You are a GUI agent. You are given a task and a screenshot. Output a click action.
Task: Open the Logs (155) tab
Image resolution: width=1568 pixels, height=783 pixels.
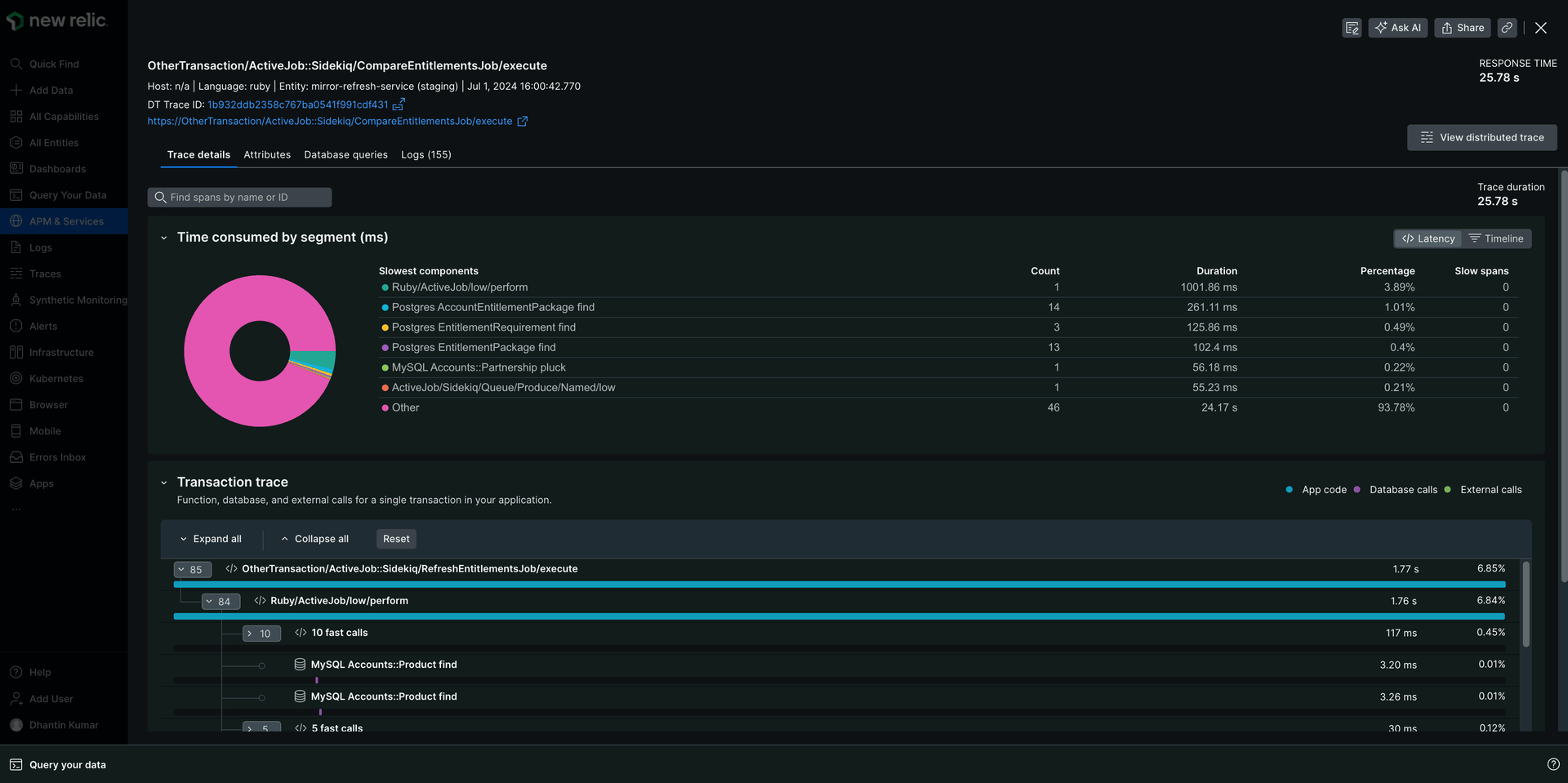pos(425,154)
